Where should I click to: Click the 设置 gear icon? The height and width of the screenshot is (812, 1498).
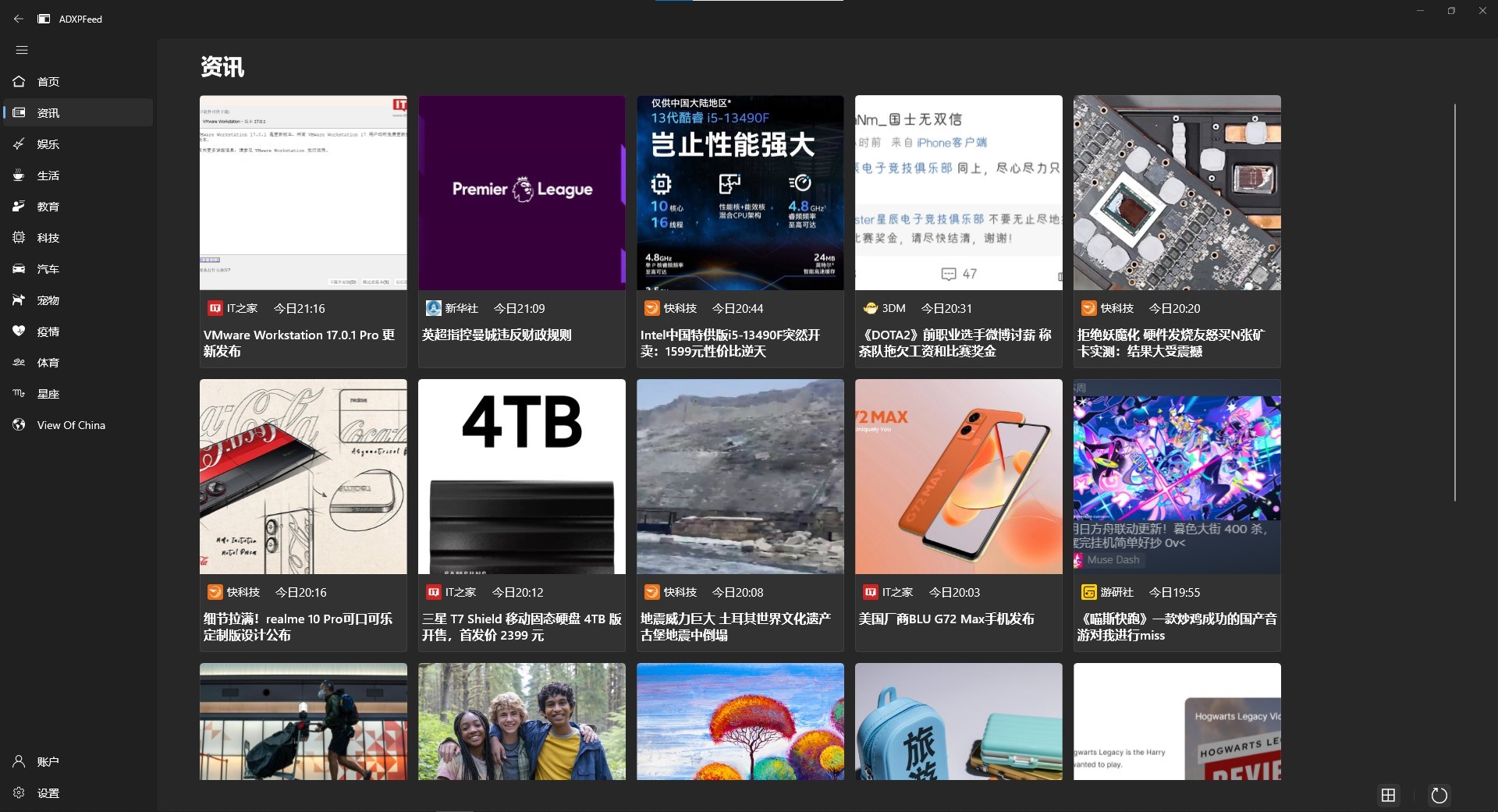click(19, 792)
